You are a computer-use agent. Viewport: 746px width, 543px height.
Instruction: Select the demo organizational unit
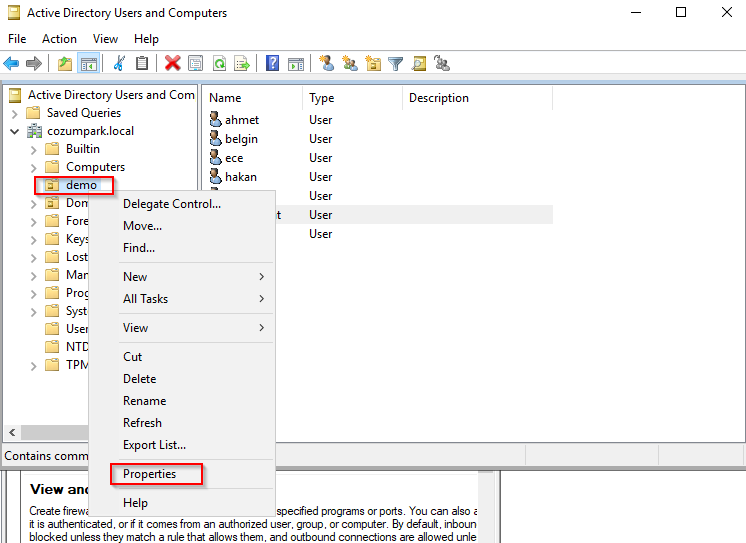click(81, 185)
